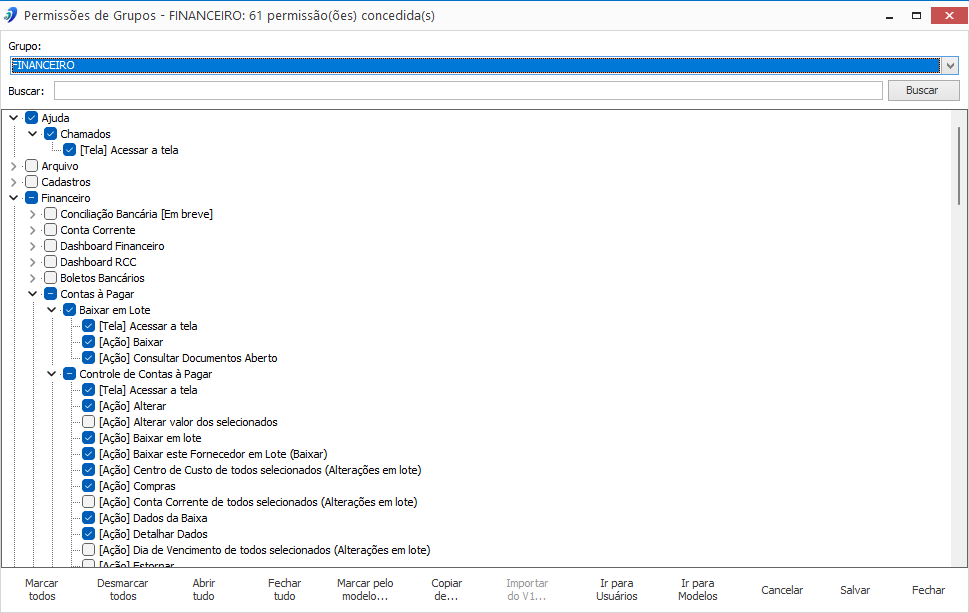Select the Dashboard Financeiro tree item

click(x=112, y=246)
